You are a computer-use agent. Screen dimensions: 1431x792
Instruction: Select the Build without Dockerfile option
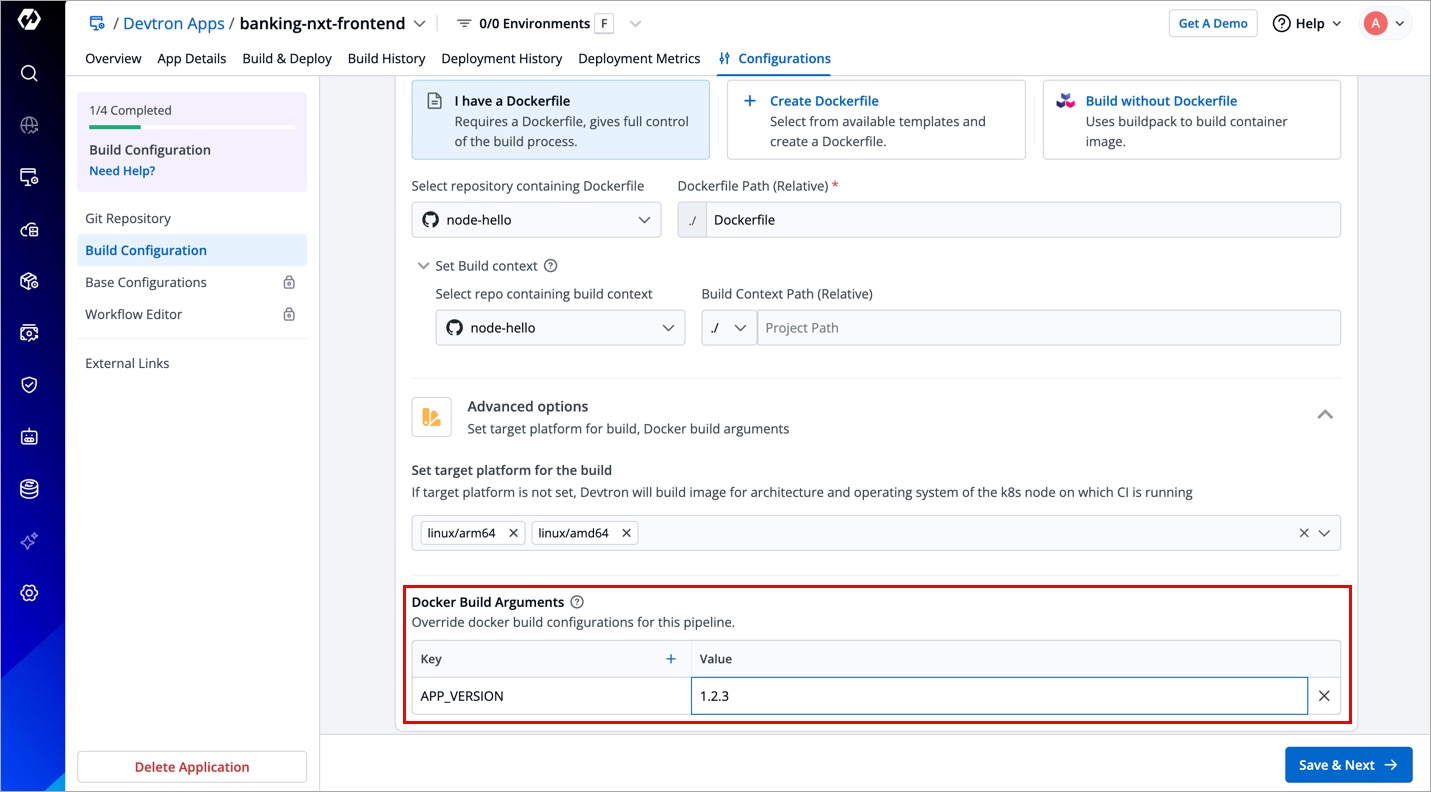[1190, 120]
